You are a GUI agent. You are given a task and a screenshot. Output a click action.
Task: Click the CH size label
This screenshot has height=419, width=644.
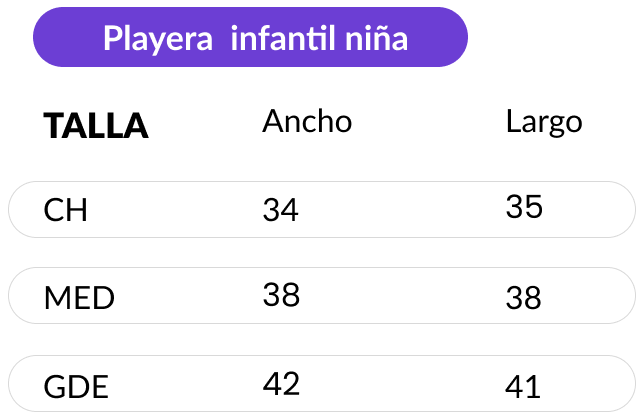tap(65, 210)
